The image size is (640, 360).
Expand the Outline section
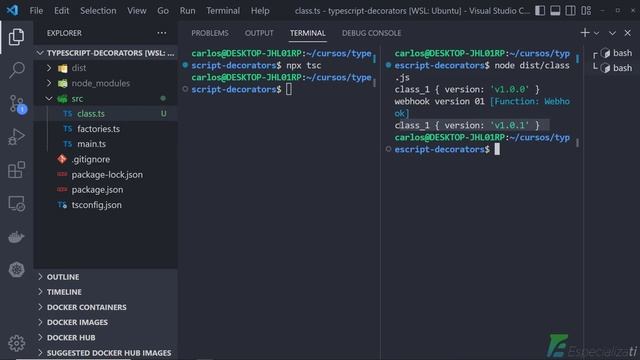click(105, 277)
